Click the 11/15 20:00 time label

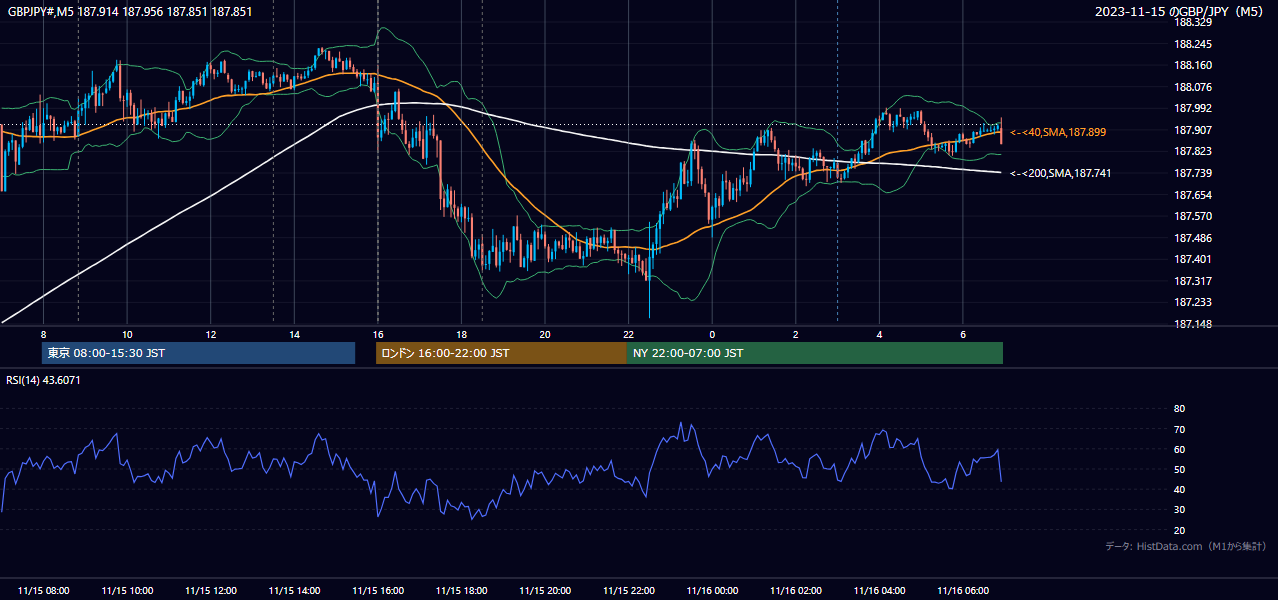[545, 591]
